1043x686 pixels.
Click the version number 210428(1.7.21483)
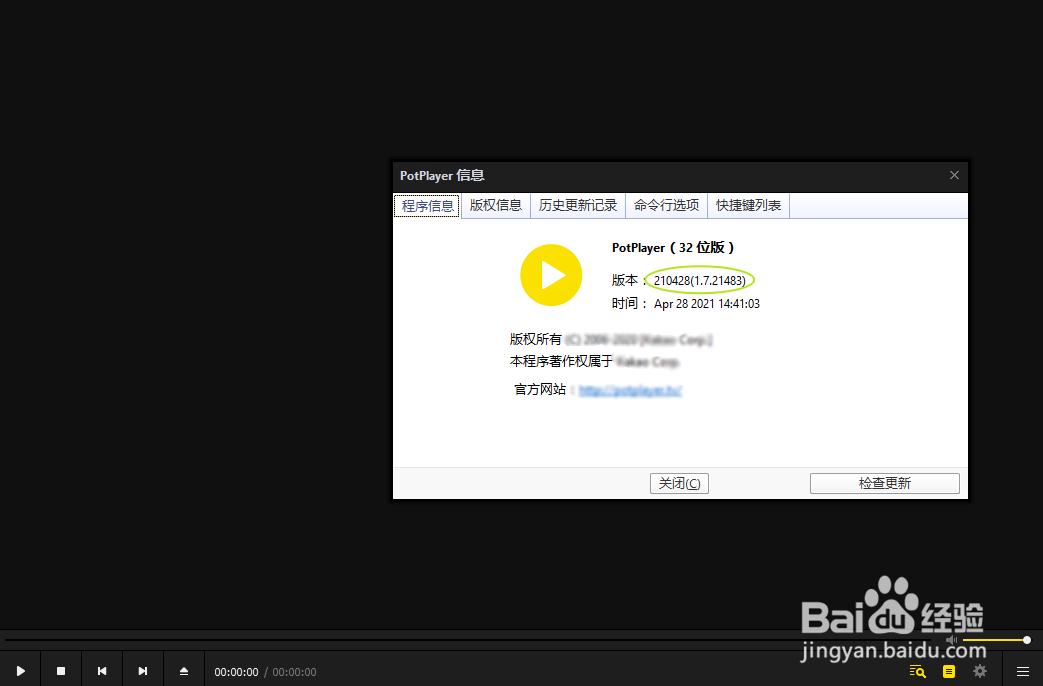pos(700,280)
